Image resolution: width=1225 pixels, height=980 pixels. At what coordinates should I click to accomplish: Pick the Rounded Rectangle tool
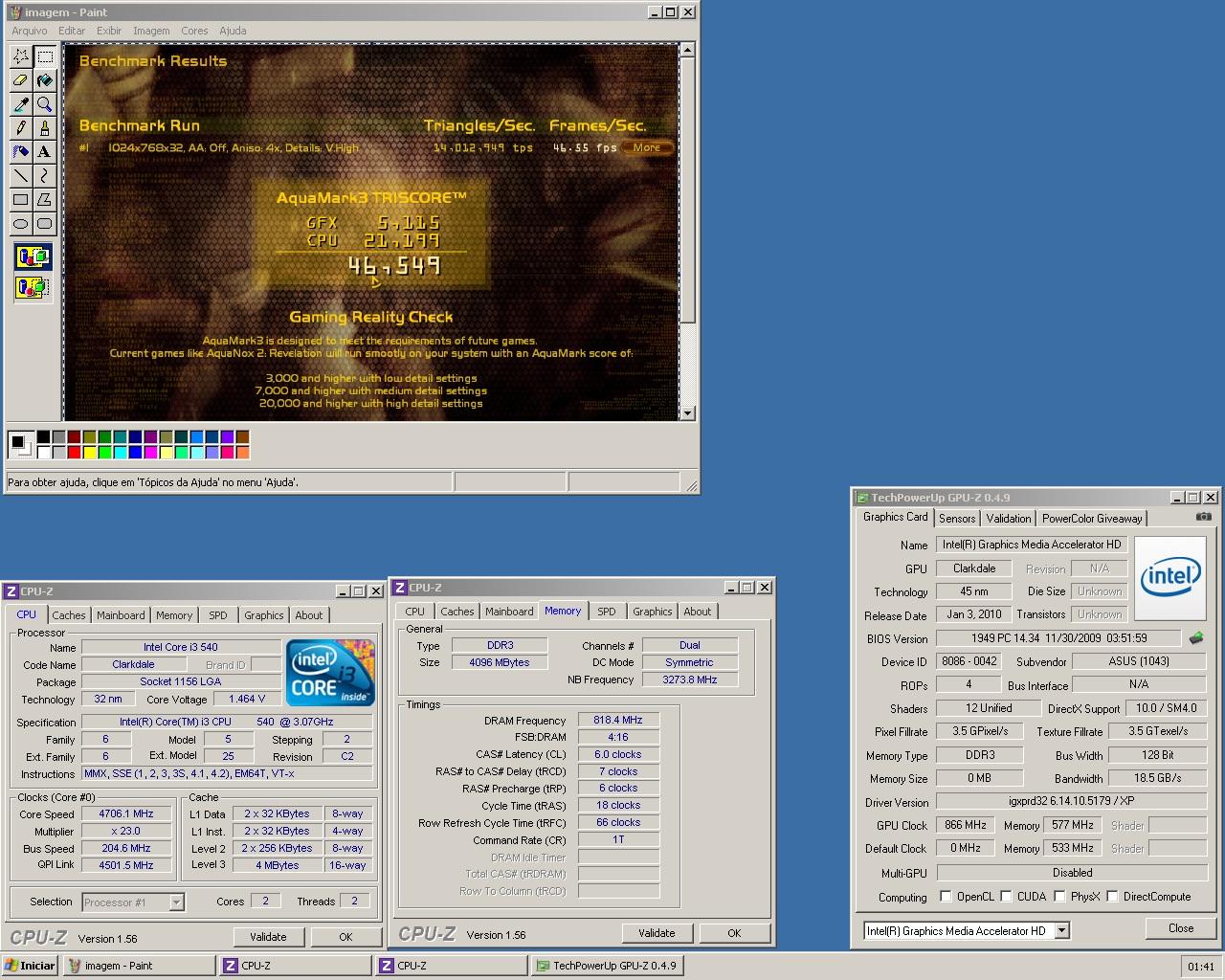[x=44, y=224]
